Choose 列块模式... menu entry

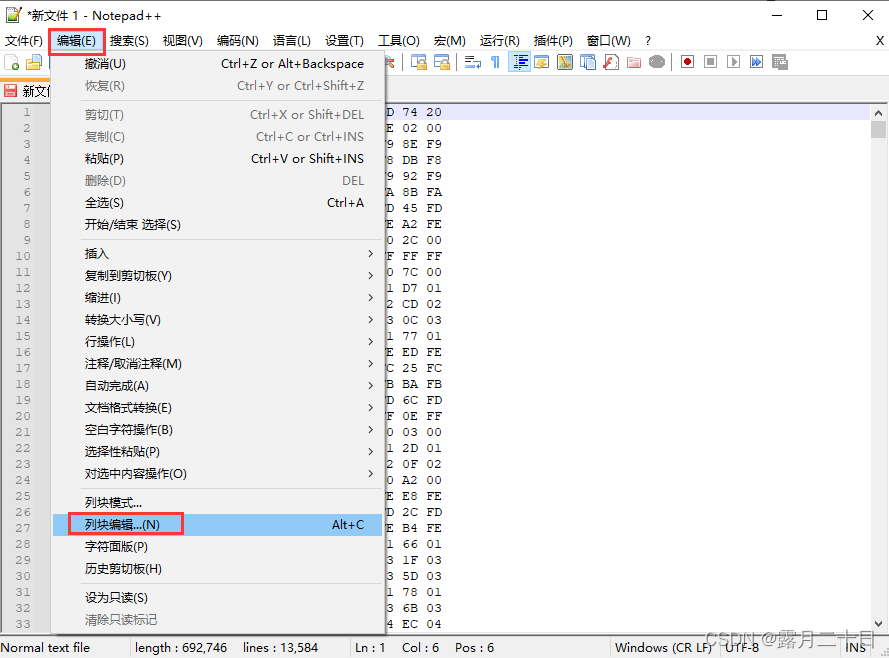coord(218,503)
